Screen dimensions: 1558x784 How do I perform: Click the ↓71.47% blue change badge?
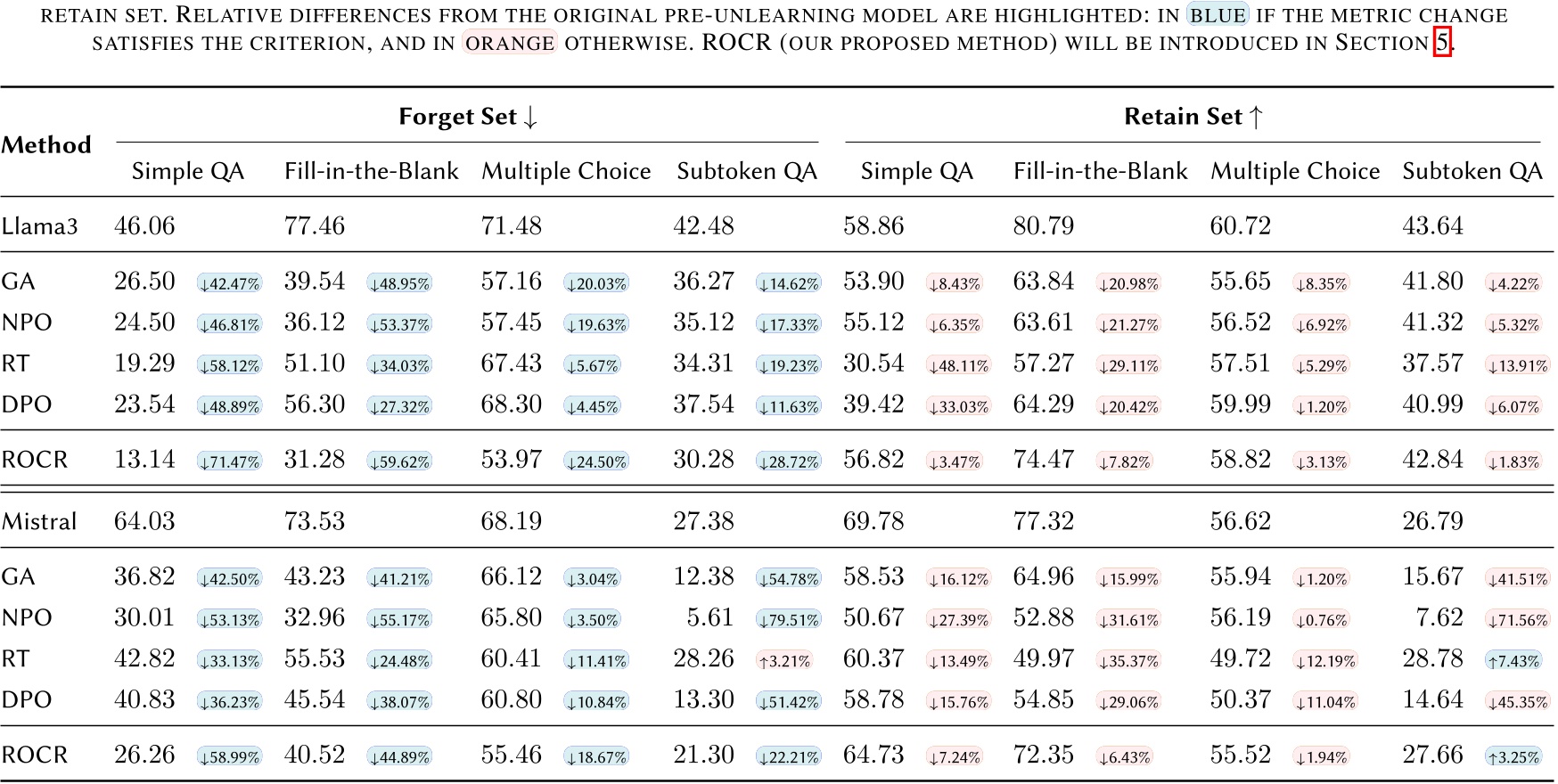[230, 461]
